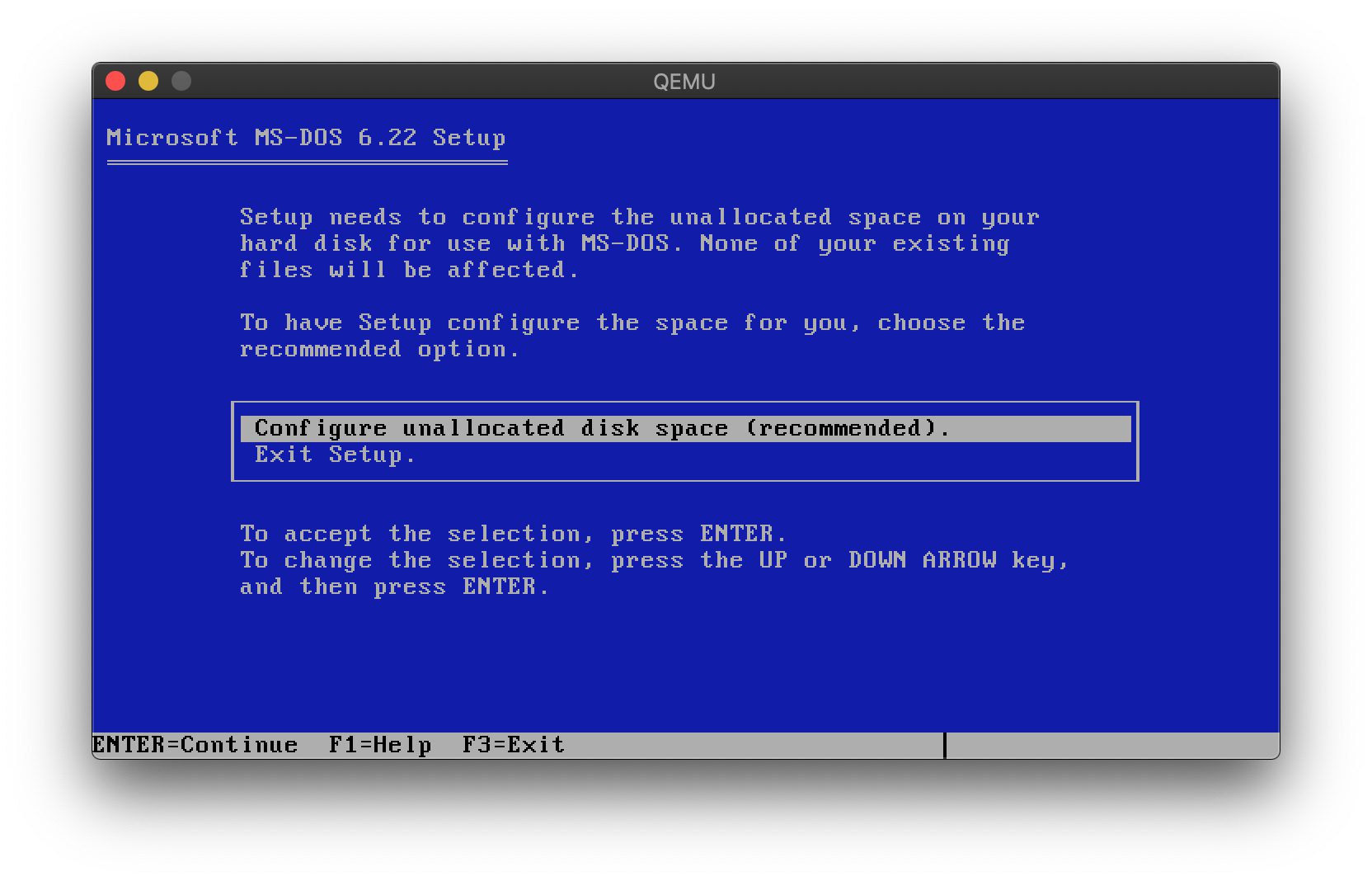
Task: Click the QEMU window title
Action: (684, 82)
